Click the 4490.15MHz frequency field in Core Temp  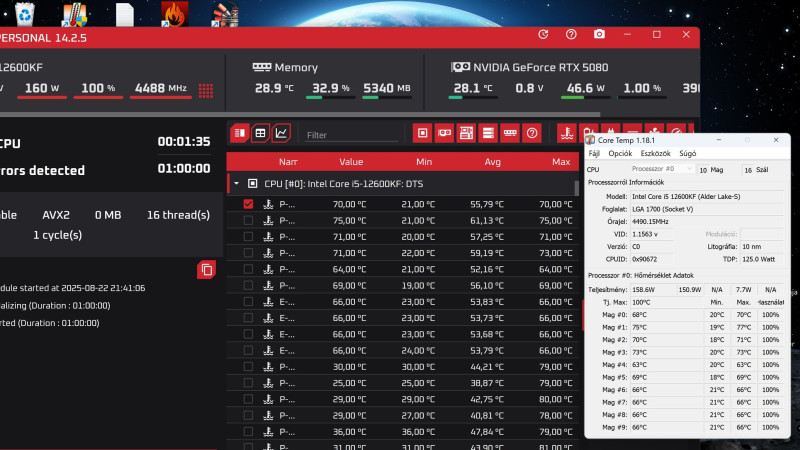[x=707, y=221]
